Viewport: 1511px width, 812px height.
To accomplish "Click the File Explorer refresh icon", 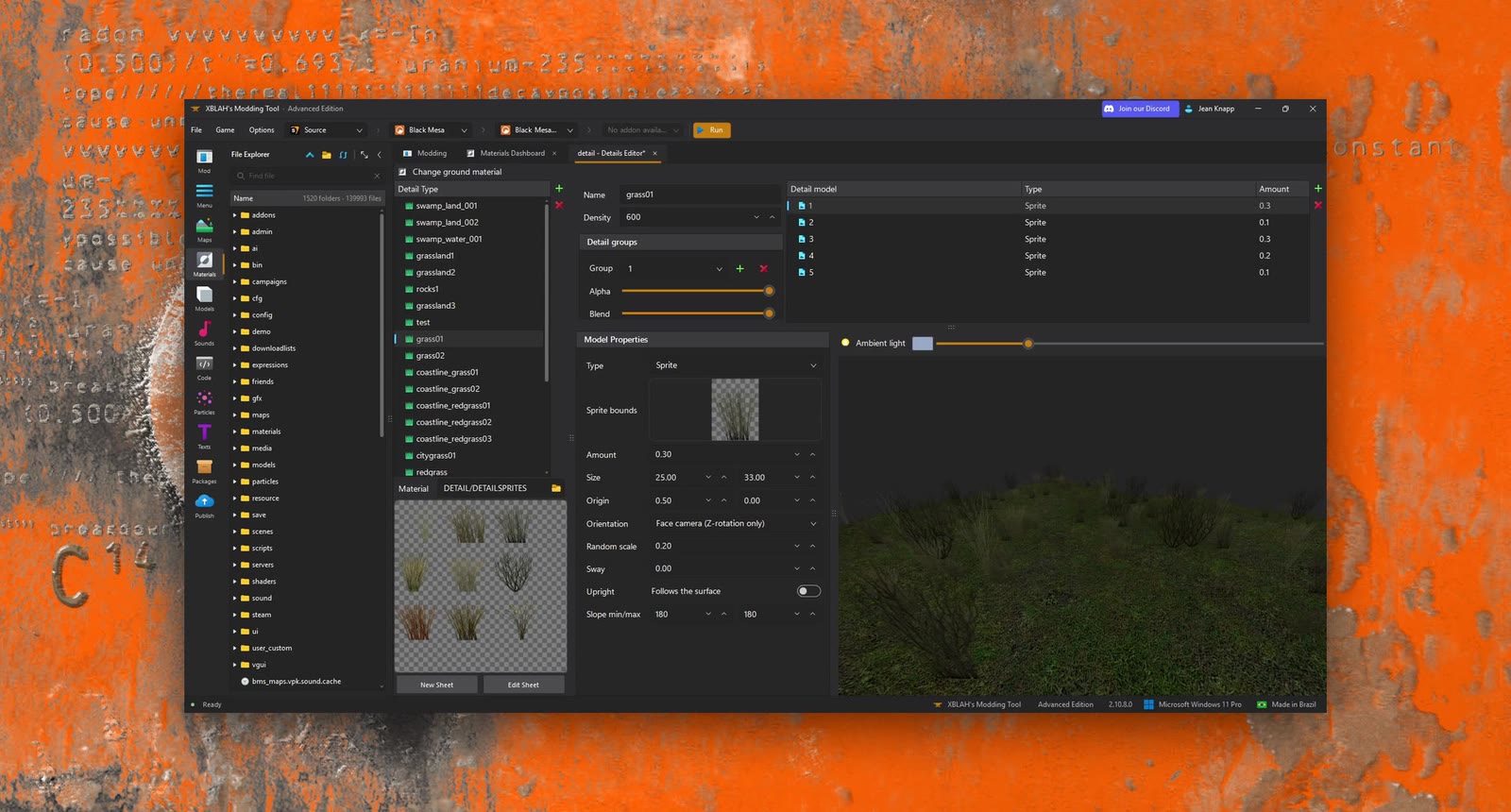I will 344,155.
